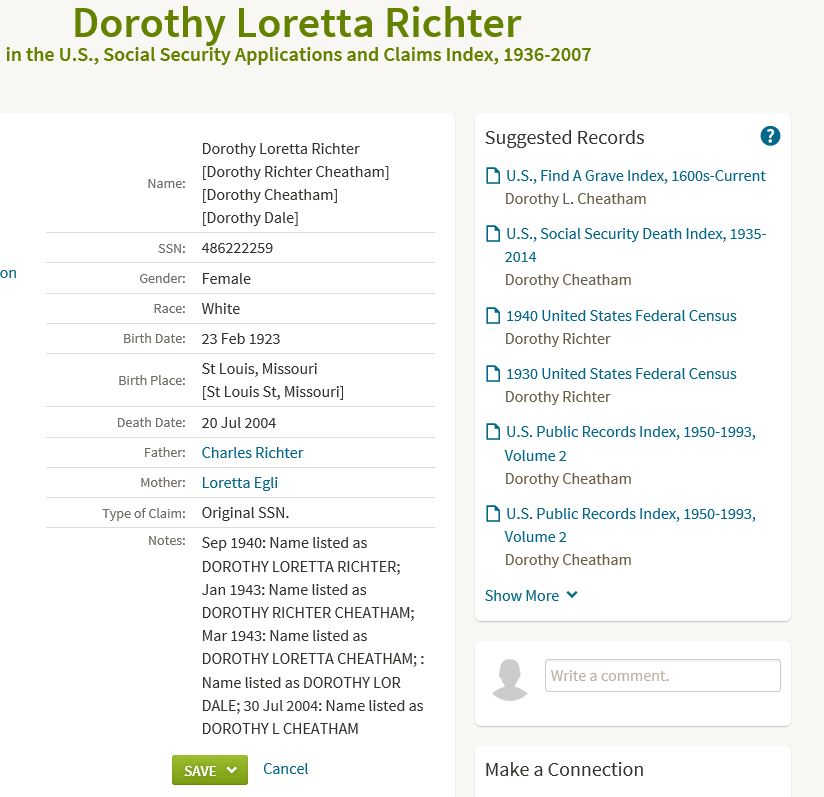Screen dimensions: 824x797
Task: Open 1930 United States Federal Census link
Action: (621, 374)
